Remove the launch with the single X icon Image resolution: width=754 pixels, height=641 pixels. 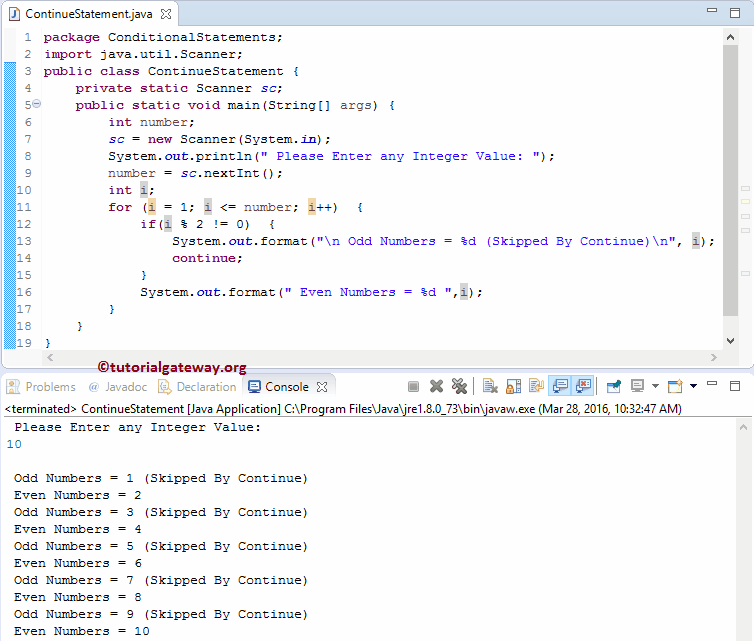(x=436, y=386)
